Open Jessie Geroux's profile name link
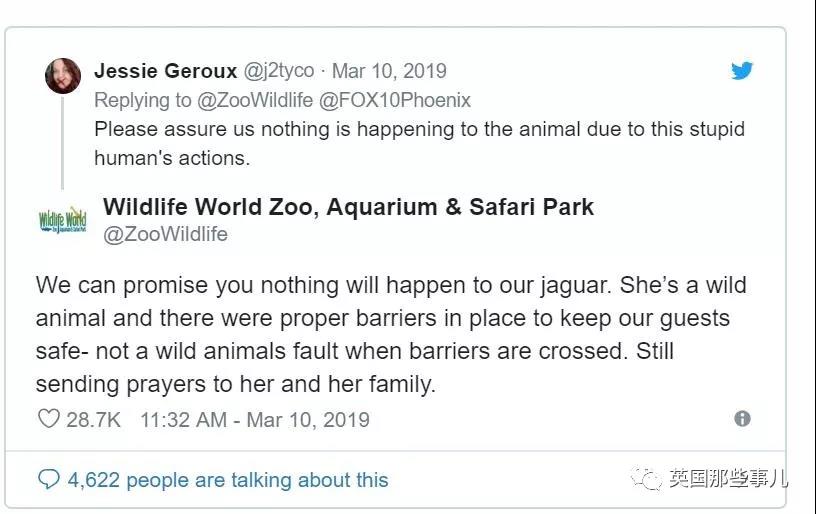This screenshot has height=514, width=816. 165,71
